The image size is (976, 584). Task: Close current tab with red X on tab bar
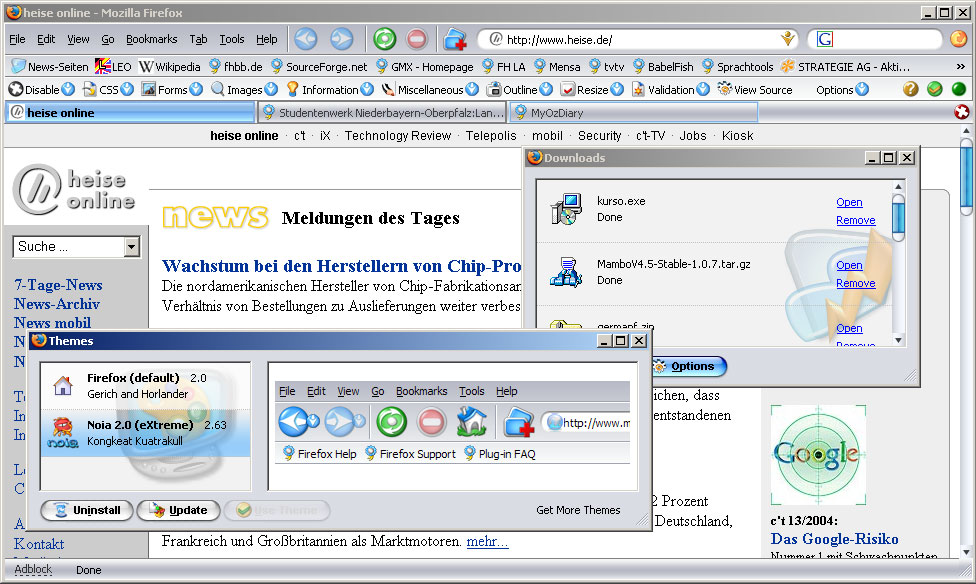[962, 112]
